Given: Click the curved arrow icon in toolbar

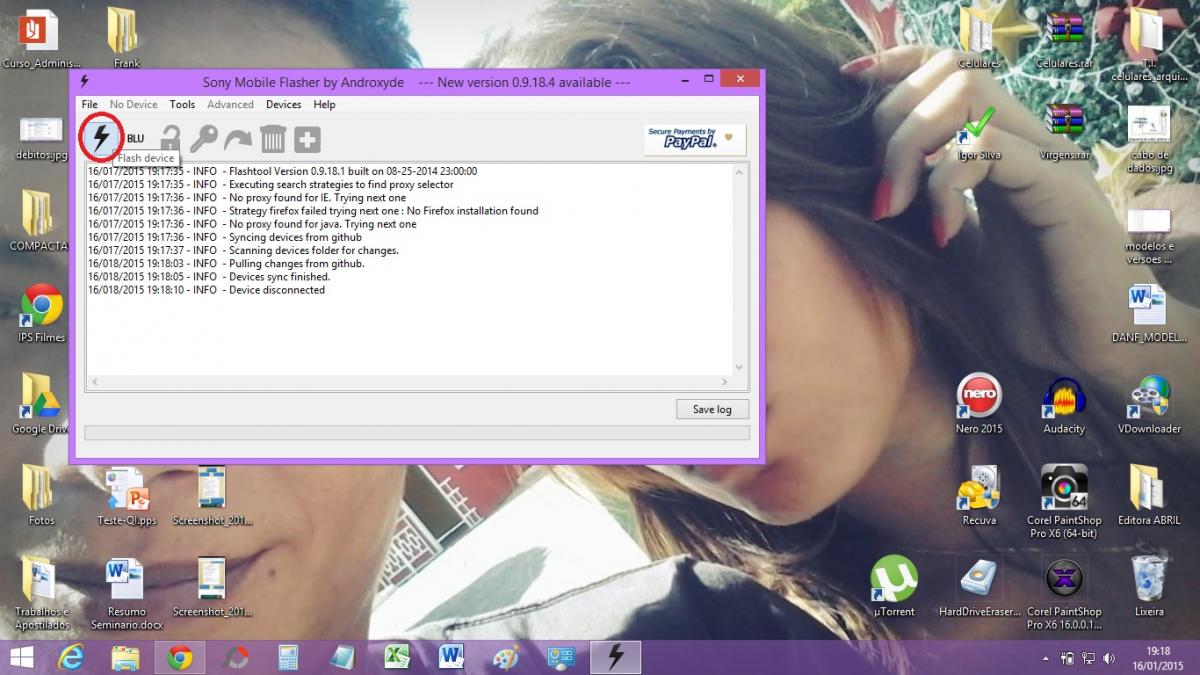Looking at the screenshot, I should click(x=238, y=139).
